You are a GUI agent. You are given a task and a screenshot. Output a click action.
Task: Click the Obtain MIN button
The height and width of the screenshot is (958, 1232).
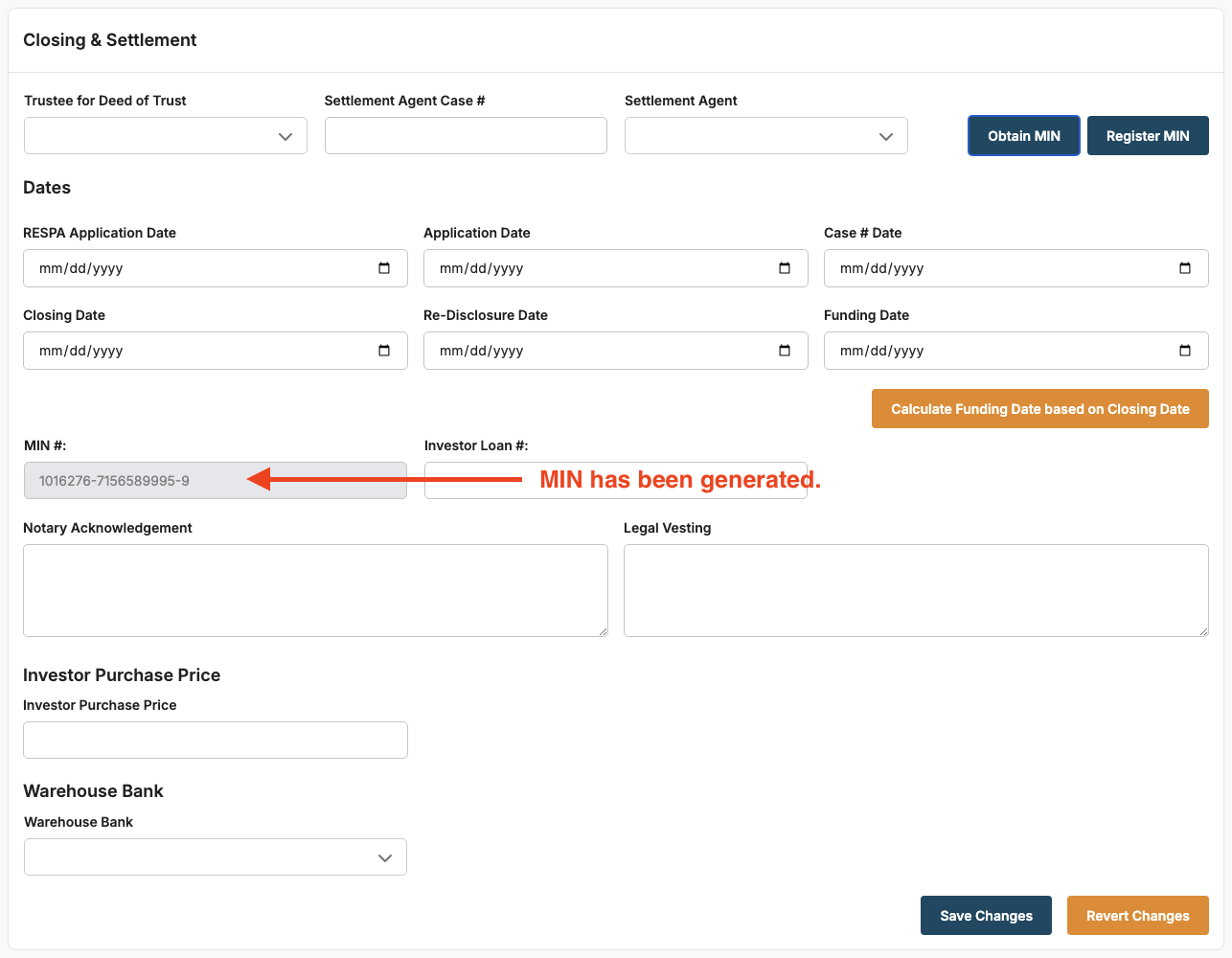coord(1023,136)
